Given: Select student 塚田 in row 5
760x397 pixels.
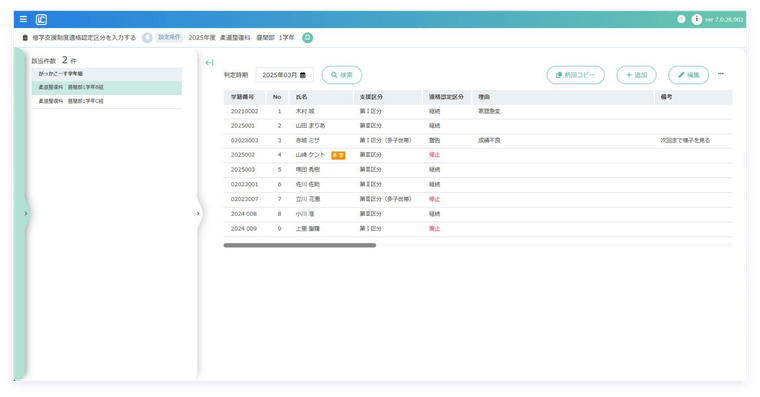Looking at the screenshot, I should click(307, 170).
